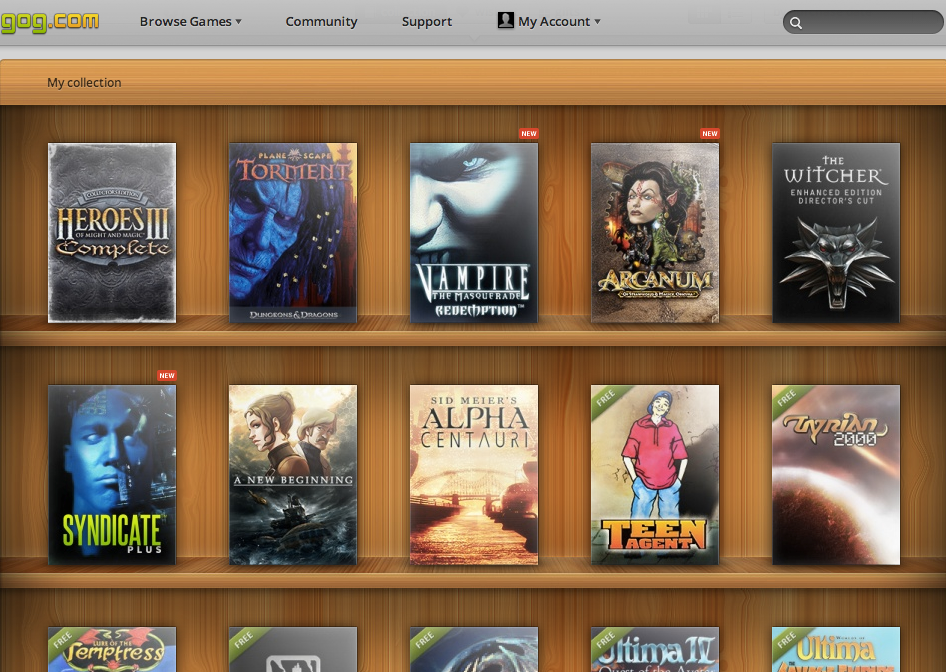This screenshot has width=946, height=672.
Task: Open the Arcanum game cover
Action: coord(655,233)
